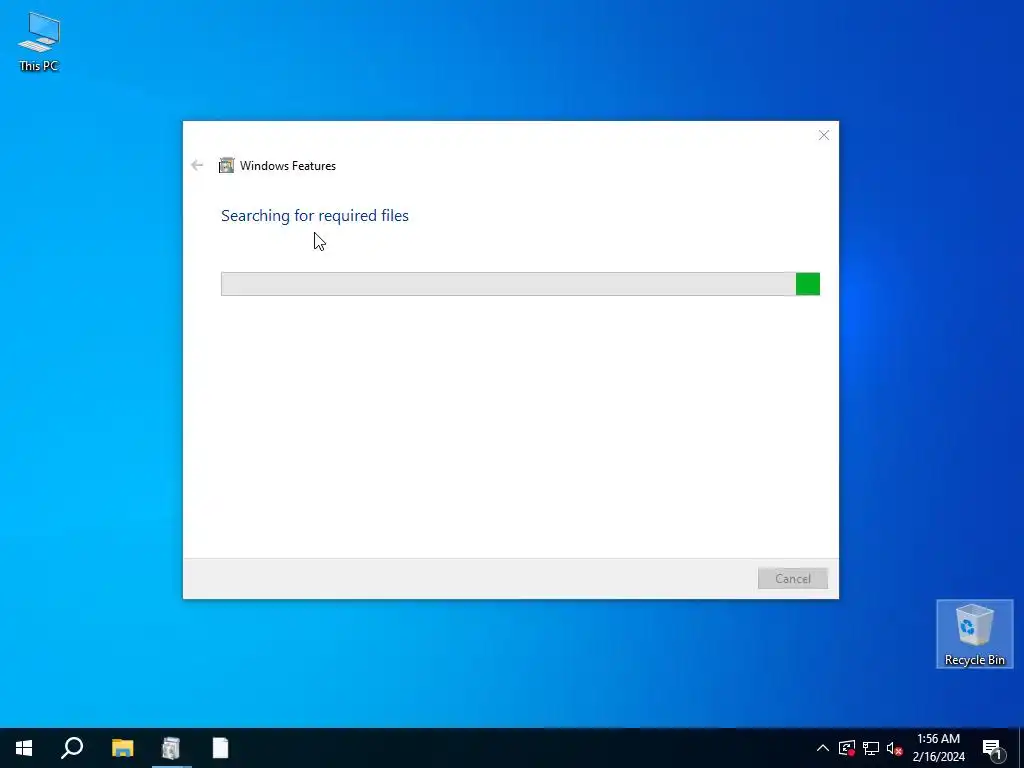
Task: Open the blank document taskbar app
Action: 221,748
